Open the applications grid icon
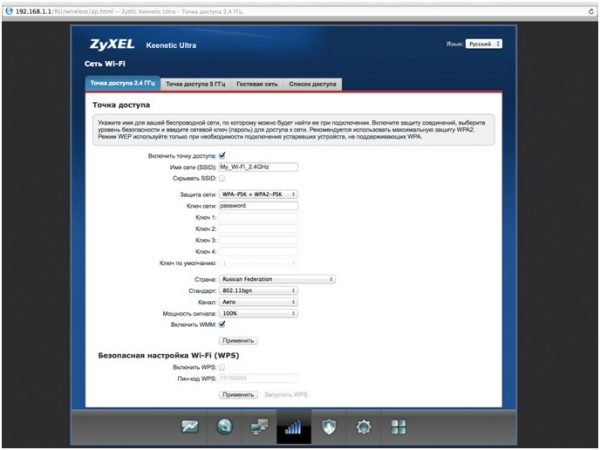The width and height of the screenshot is (600, 450). pyautogui.click(x=398, y=427)
